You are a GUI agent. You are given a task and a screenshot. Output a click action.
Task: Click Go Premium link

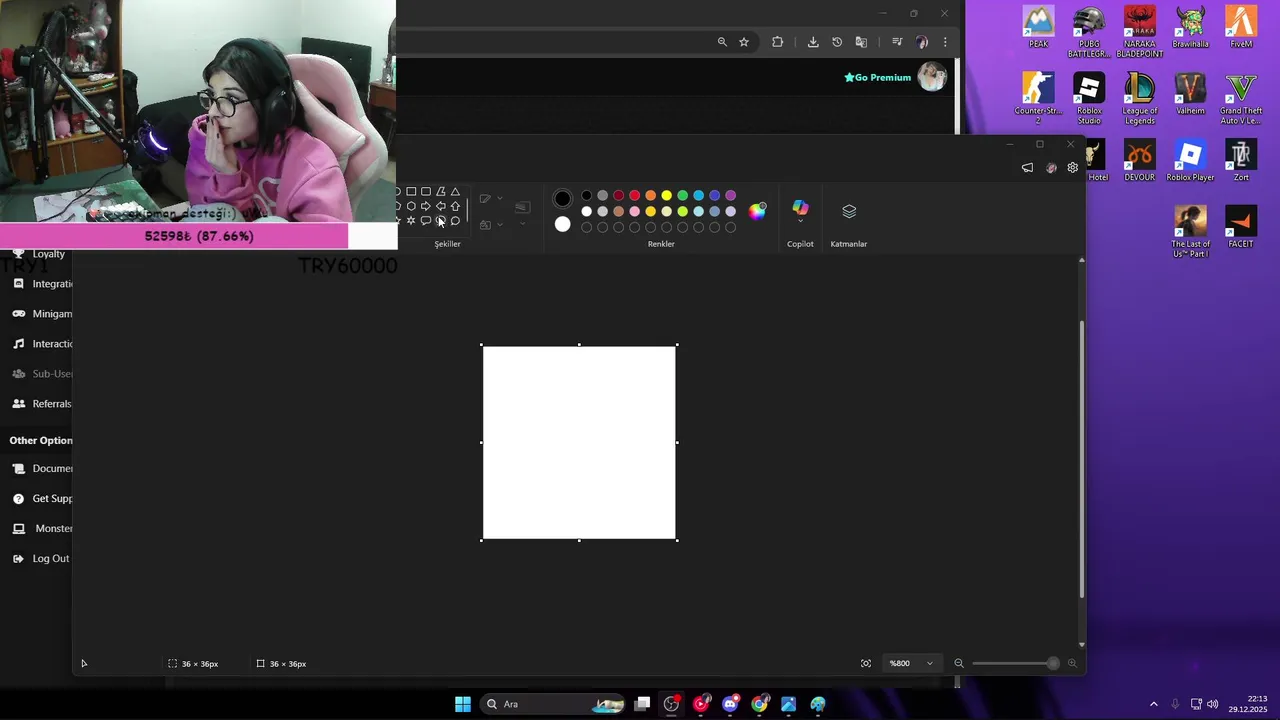[x=878, y=77]
